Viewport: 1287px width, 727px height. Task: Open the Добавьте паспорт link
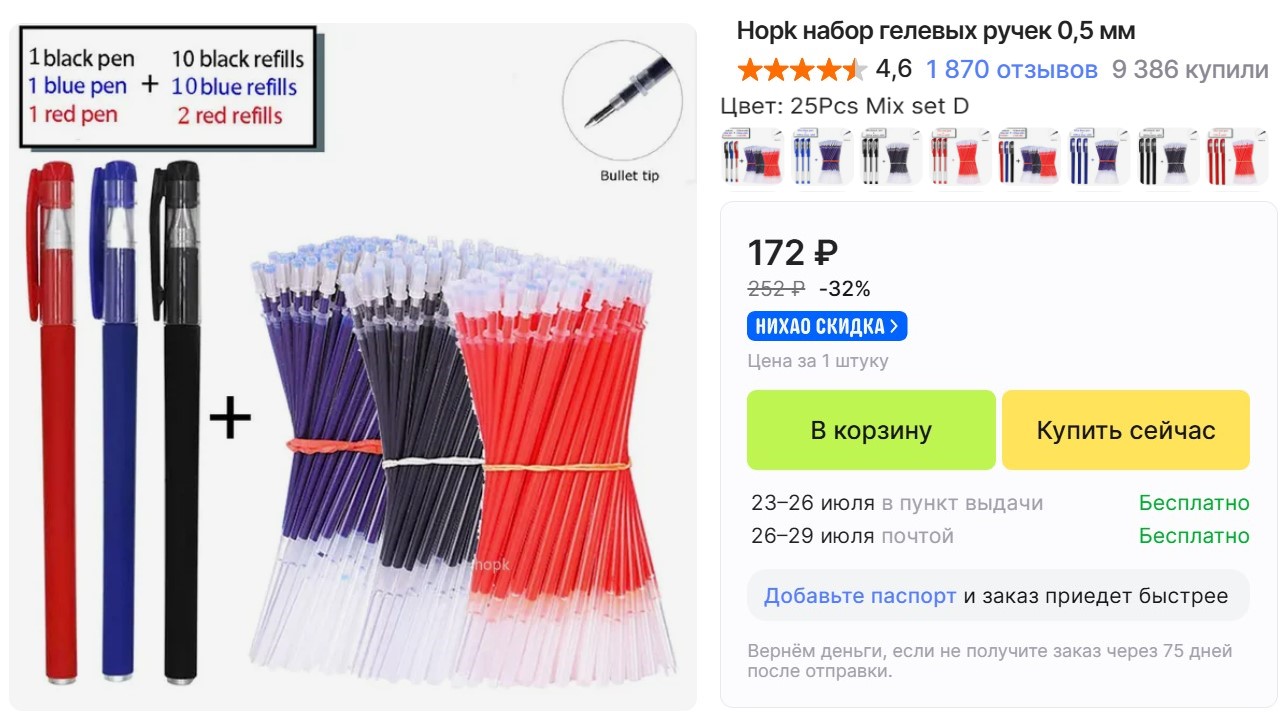pos(860,596)
